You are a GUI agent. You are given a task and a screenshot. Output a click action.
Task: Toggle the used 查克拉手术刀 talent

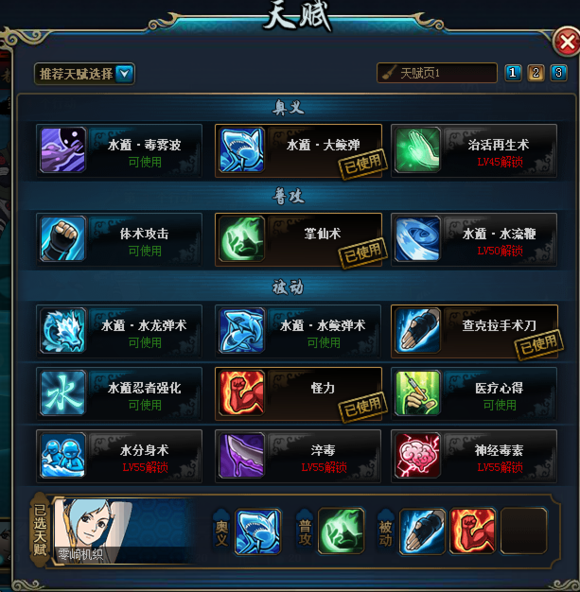(x=475, y=331)
